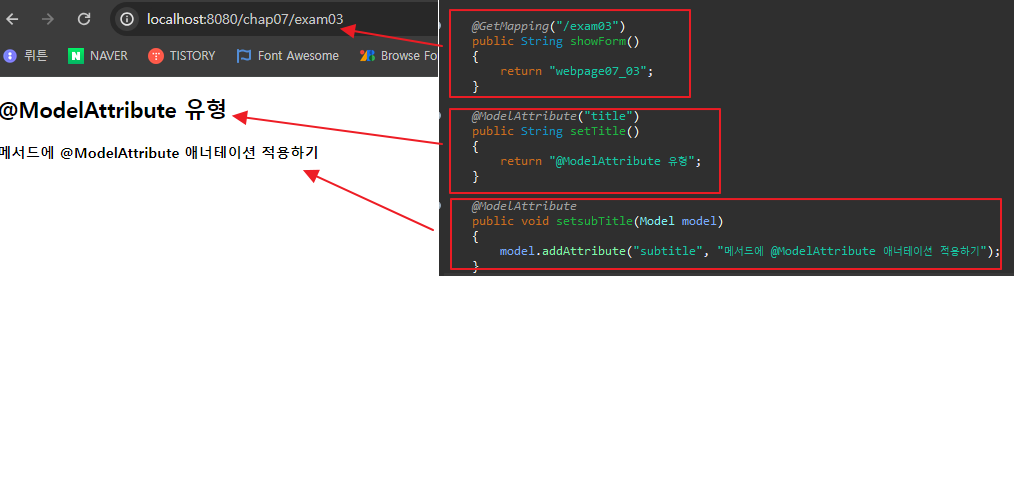This screenshot has height=501, width=1014.
Task: Click the address bar URL localhost:8080/chap07/exam03
Action: 245,19
